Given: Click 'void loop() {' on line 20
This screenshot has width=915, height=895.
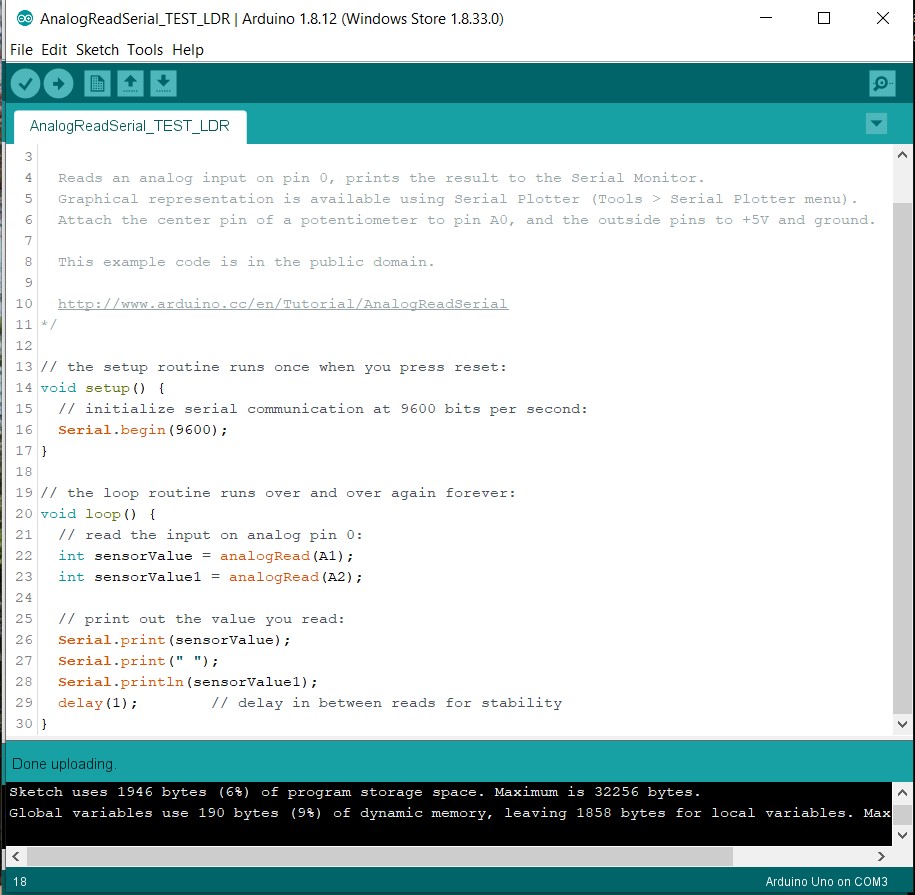Looking at the screenshot, I should pyautogui.click(x=98, y=514).
